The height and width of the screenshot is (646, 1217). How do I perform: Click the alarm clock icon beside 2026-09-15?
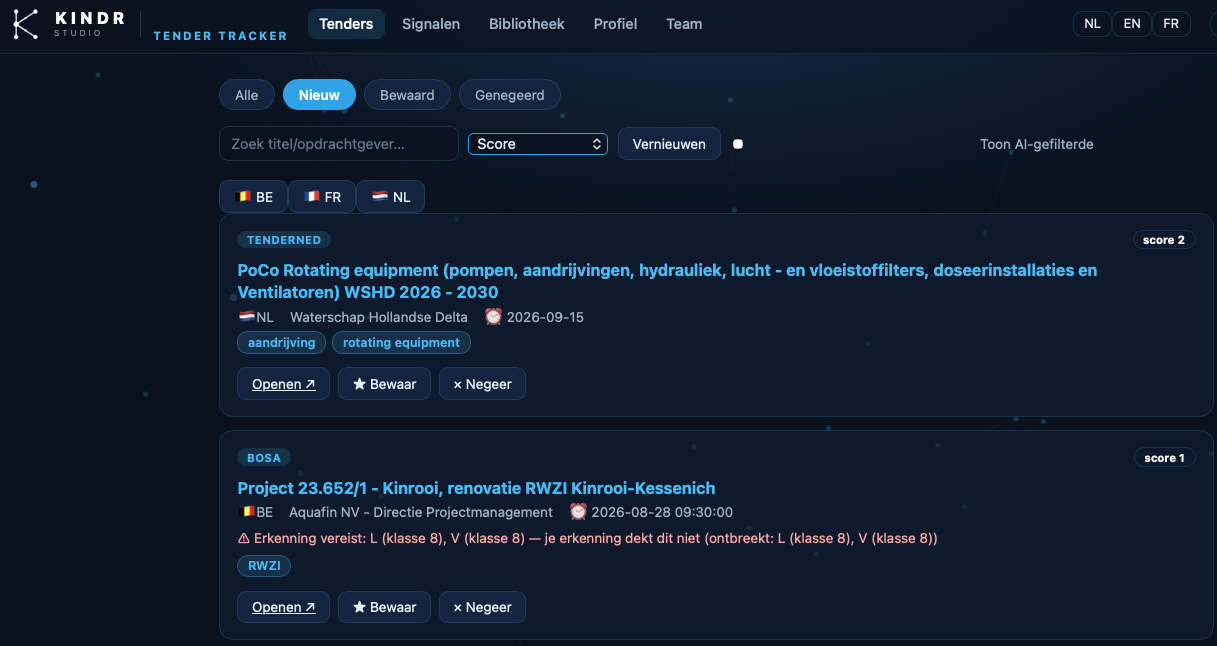tap(493, 316)
